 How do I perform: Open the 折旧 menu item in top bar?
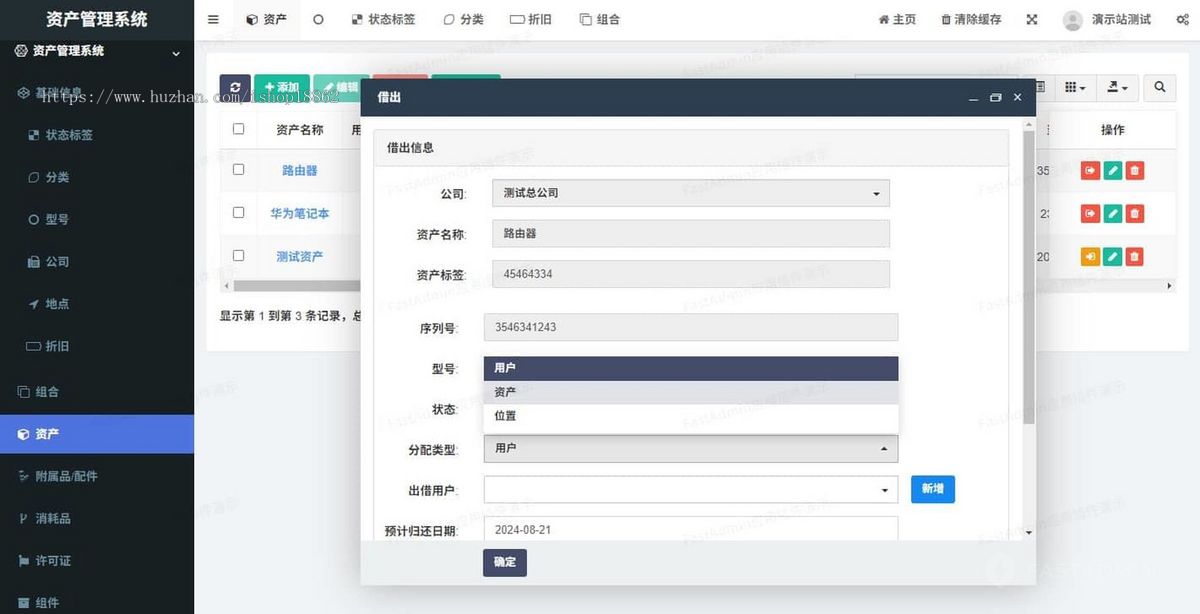531,18
